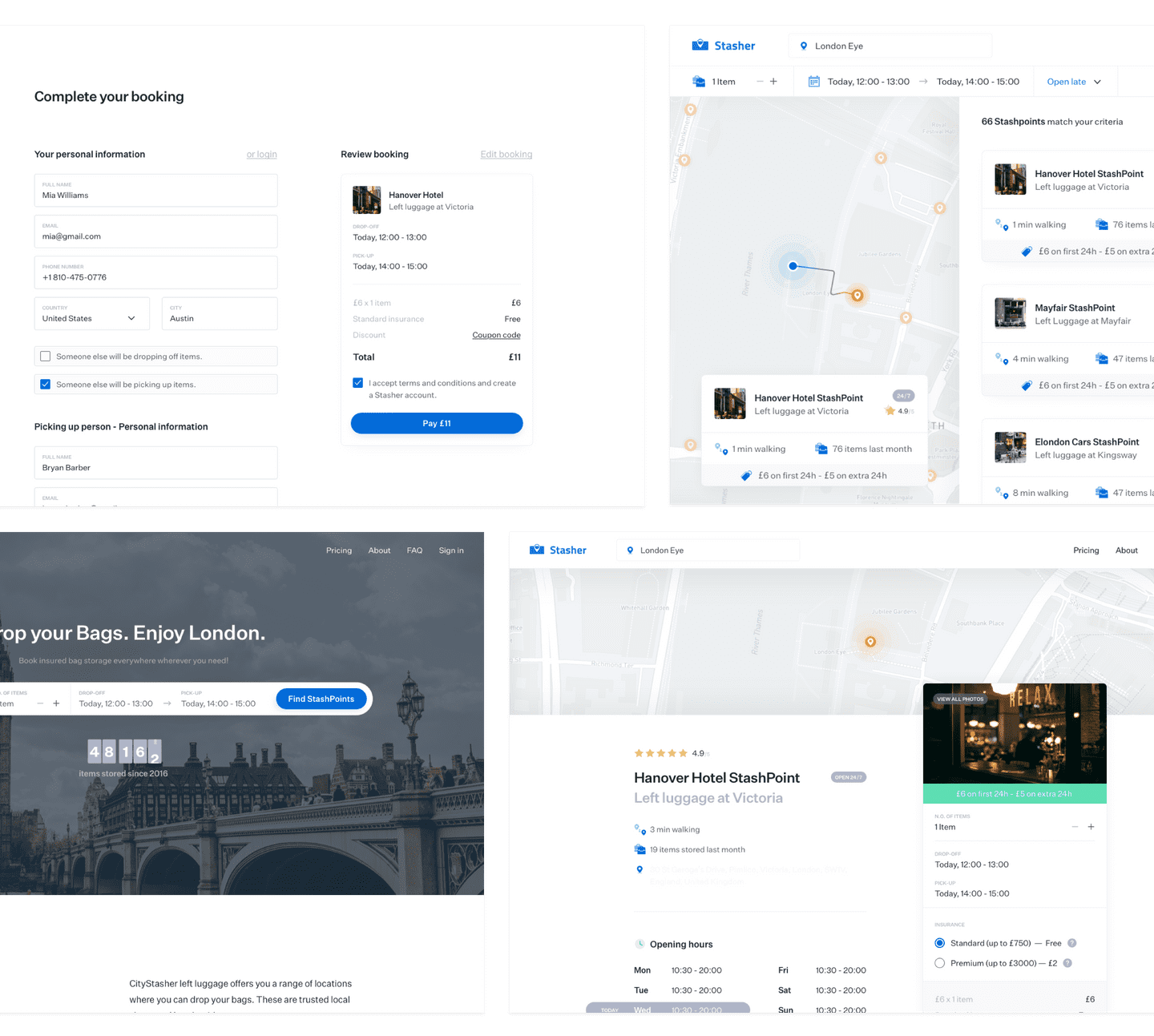The image size is (1154, 1036).
Task: Toggle accept terms and conditions checkbox
Action: click(358, 383)
